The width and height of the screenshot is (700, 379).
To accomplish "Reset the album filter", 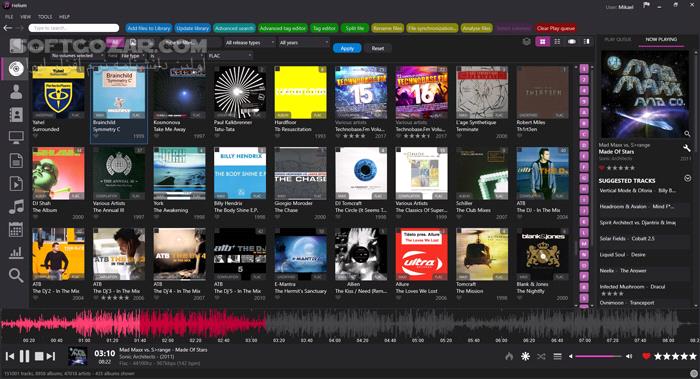I will pos(378,48).
